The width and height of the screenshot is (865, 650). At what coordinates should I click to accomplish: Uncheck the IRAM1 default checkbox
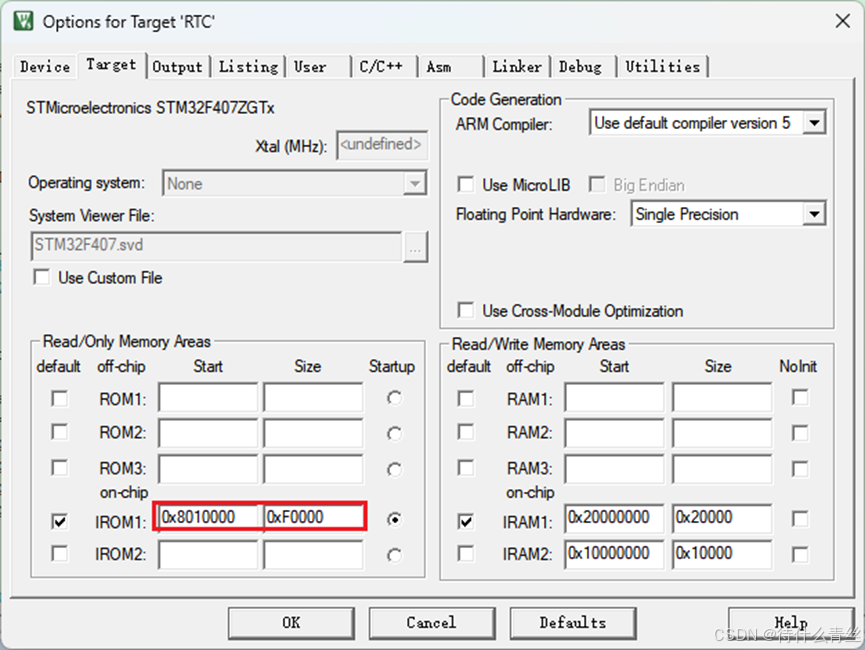click(466, 521)
